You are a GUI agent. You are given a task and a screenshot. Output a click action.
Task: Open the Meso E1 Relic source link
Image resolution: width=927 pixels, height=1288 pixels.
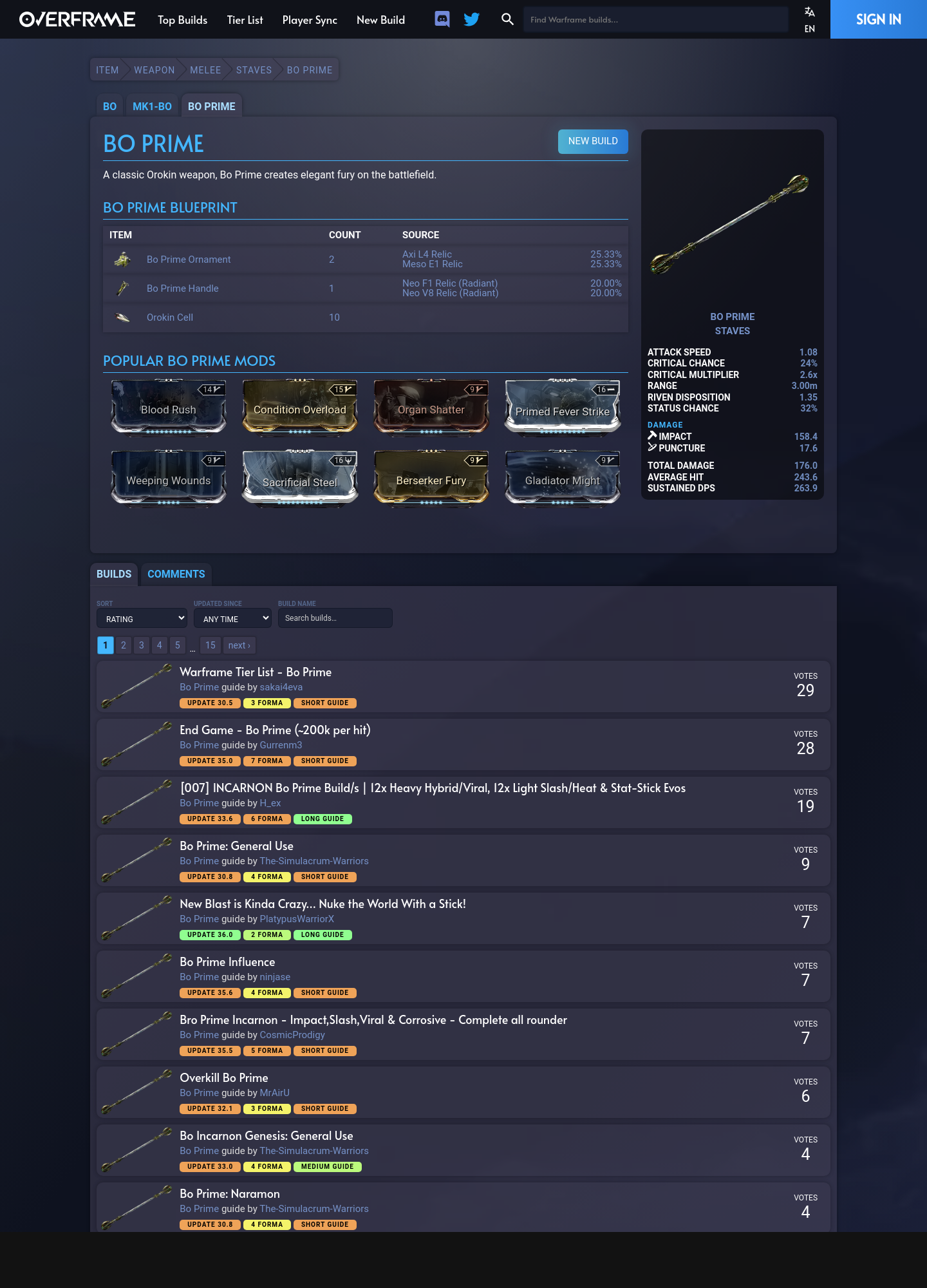coord(433,264)
